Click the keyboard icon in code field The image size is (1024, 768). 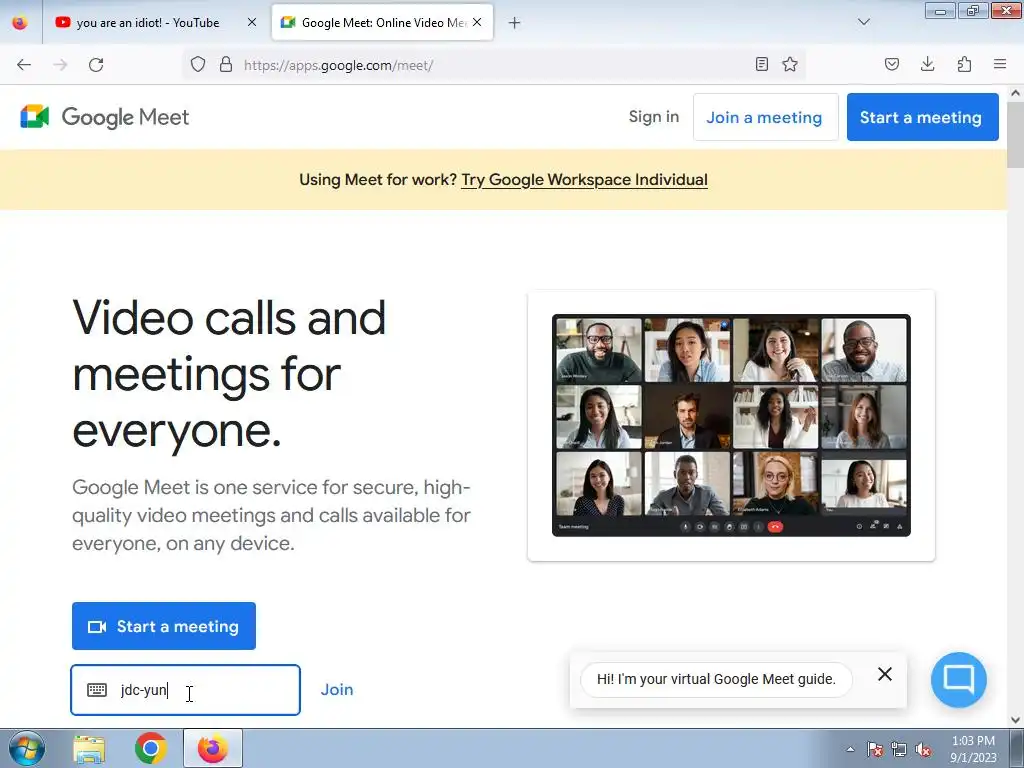[97, 690]
